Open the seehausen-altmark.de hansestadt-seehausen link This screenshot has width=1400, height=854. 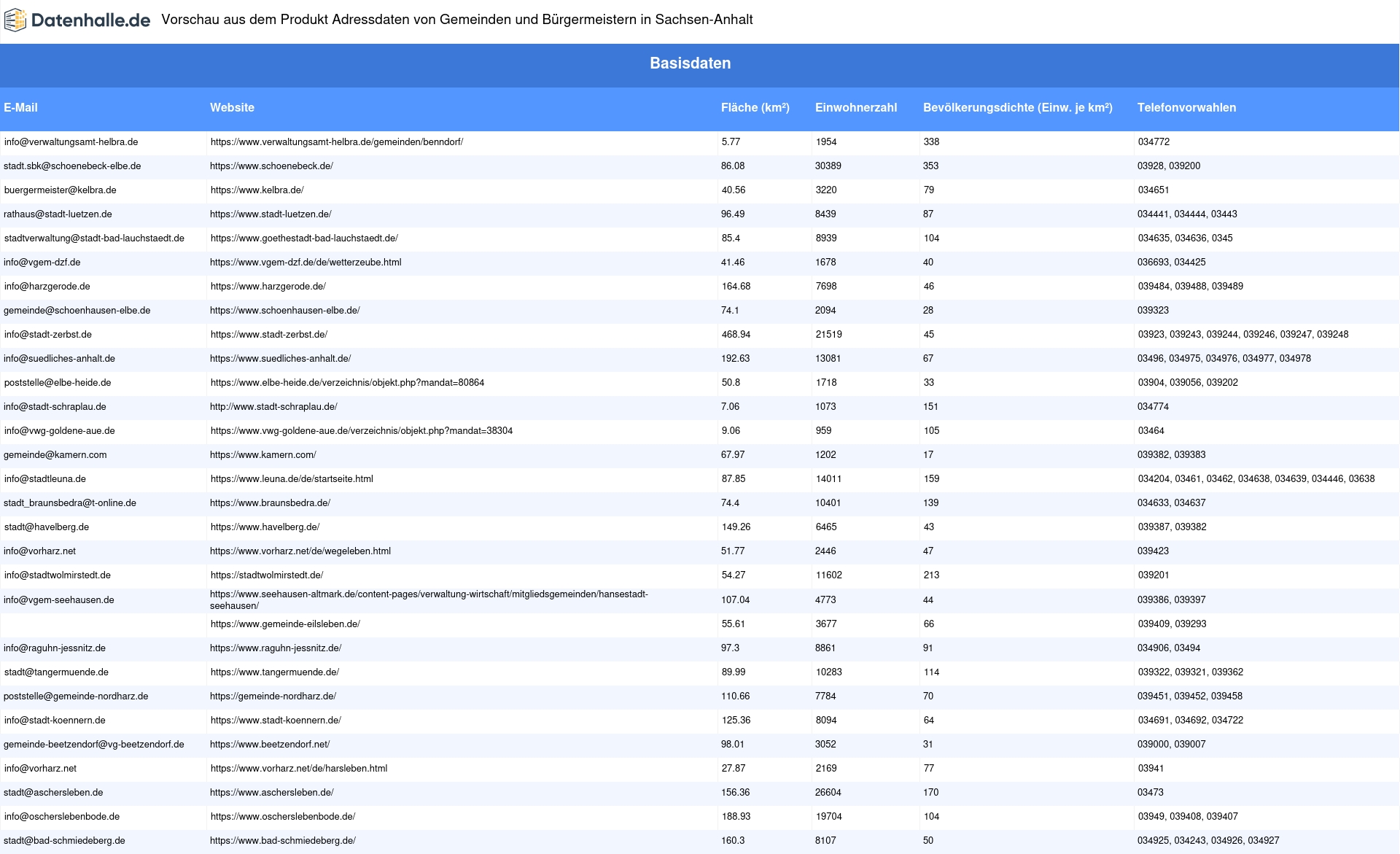[x=429, y=600]
